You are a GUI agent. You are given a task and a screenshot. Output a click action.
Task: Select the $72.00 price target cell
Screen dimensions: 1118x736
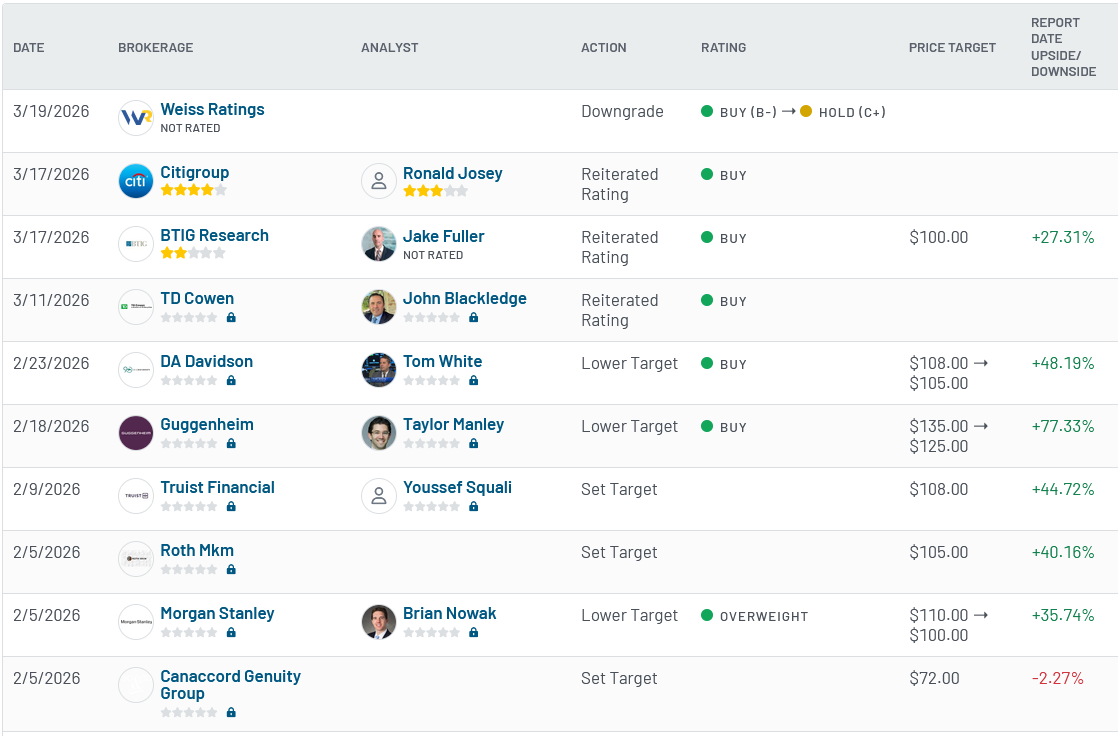click(934, 678)
